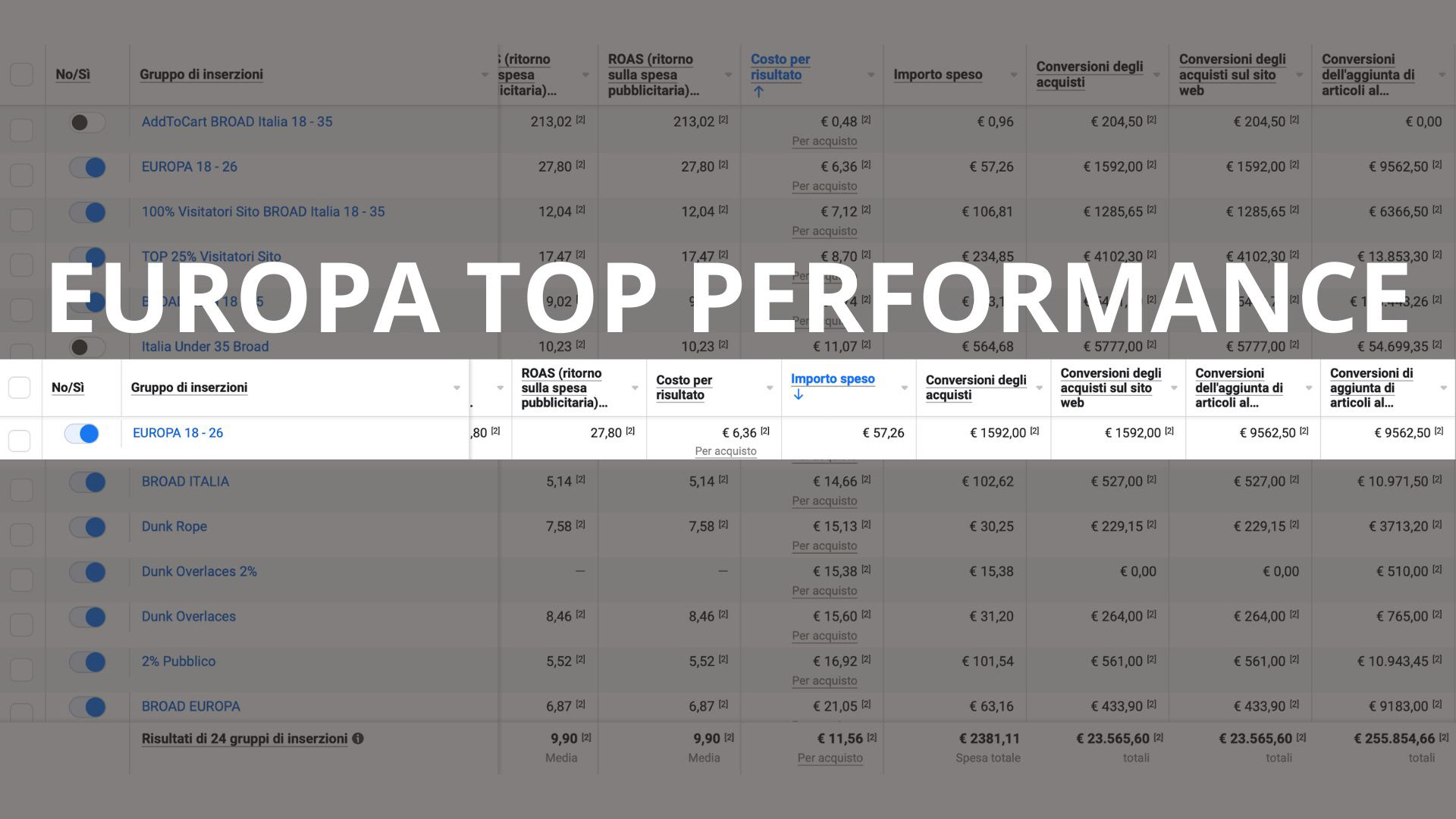Screen dimensions: 1456x819
Task: Click highlighted ROAS value 27,80
Action: pyautogui.click(x=606, y=433)
